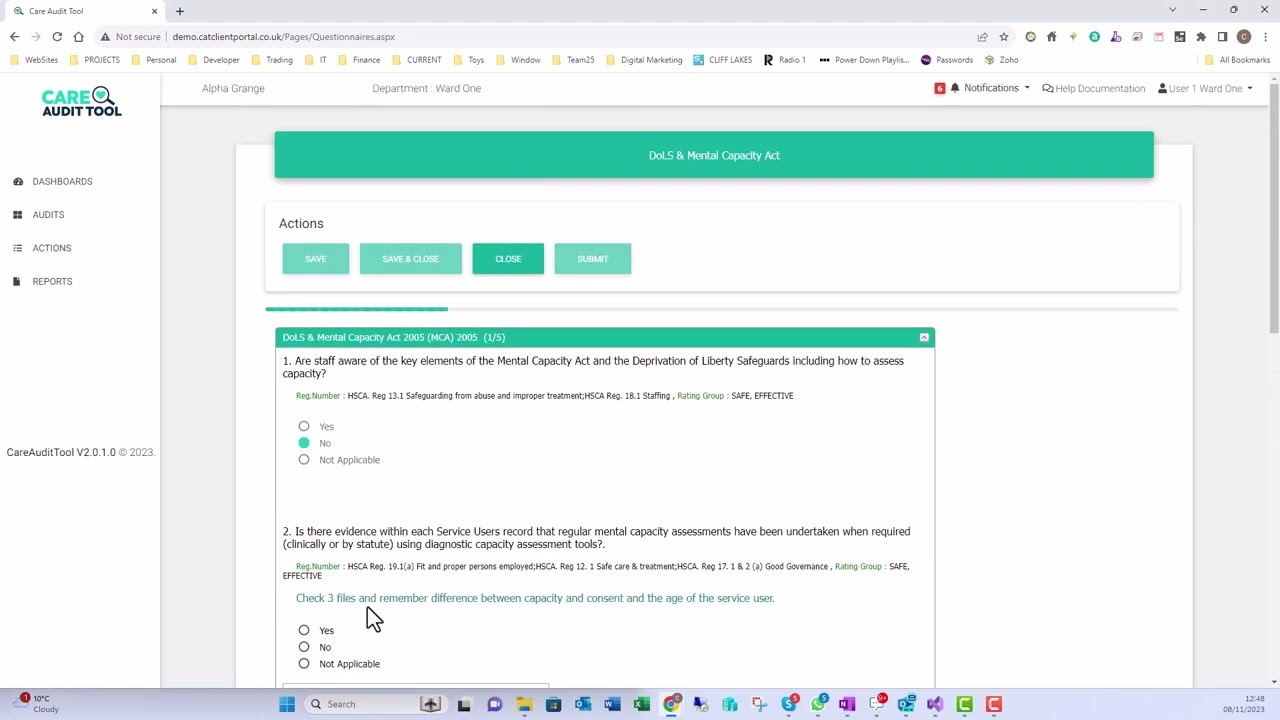Viewport: 1280px width, 720px height.
Task: Click the house extension icon in toolbar
Action: point(1051,37)
